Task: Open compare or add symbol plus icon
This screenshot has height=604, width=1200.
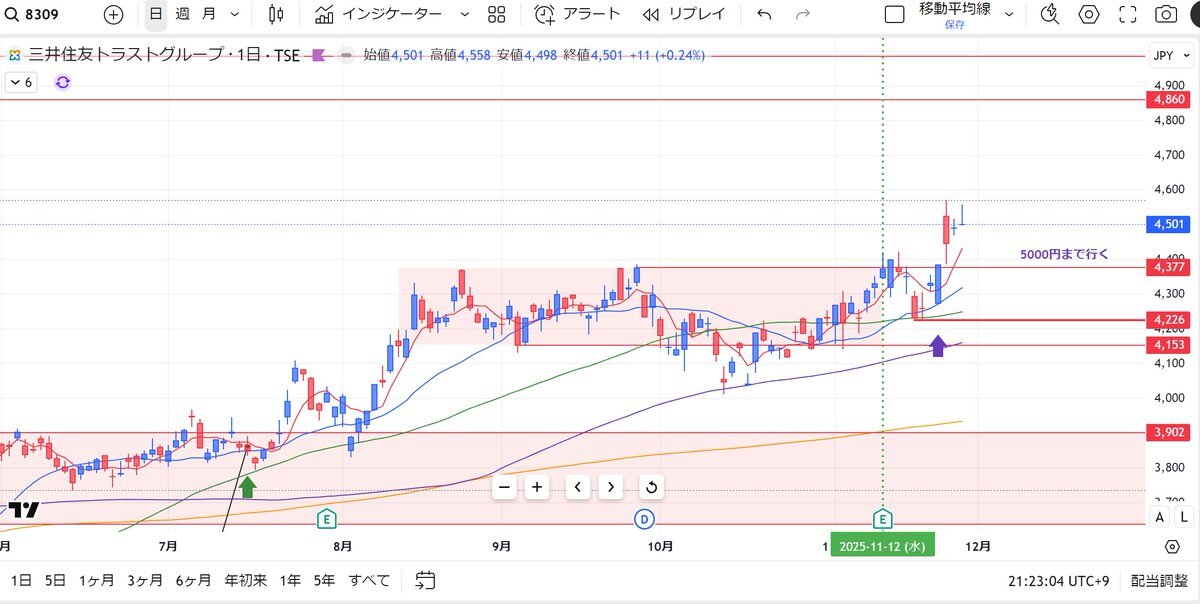Action: tap(114, 15)
